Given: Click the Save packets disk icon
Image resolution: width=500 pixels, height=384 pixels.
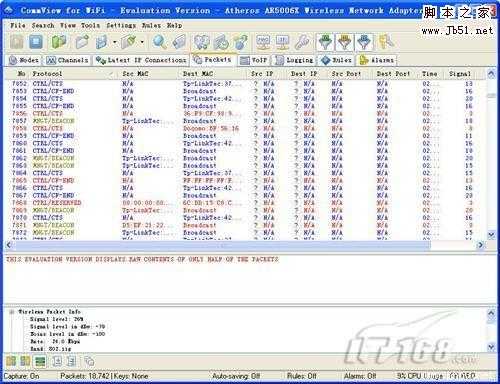Looking at the screenshot, I should (x=102, y=42).
